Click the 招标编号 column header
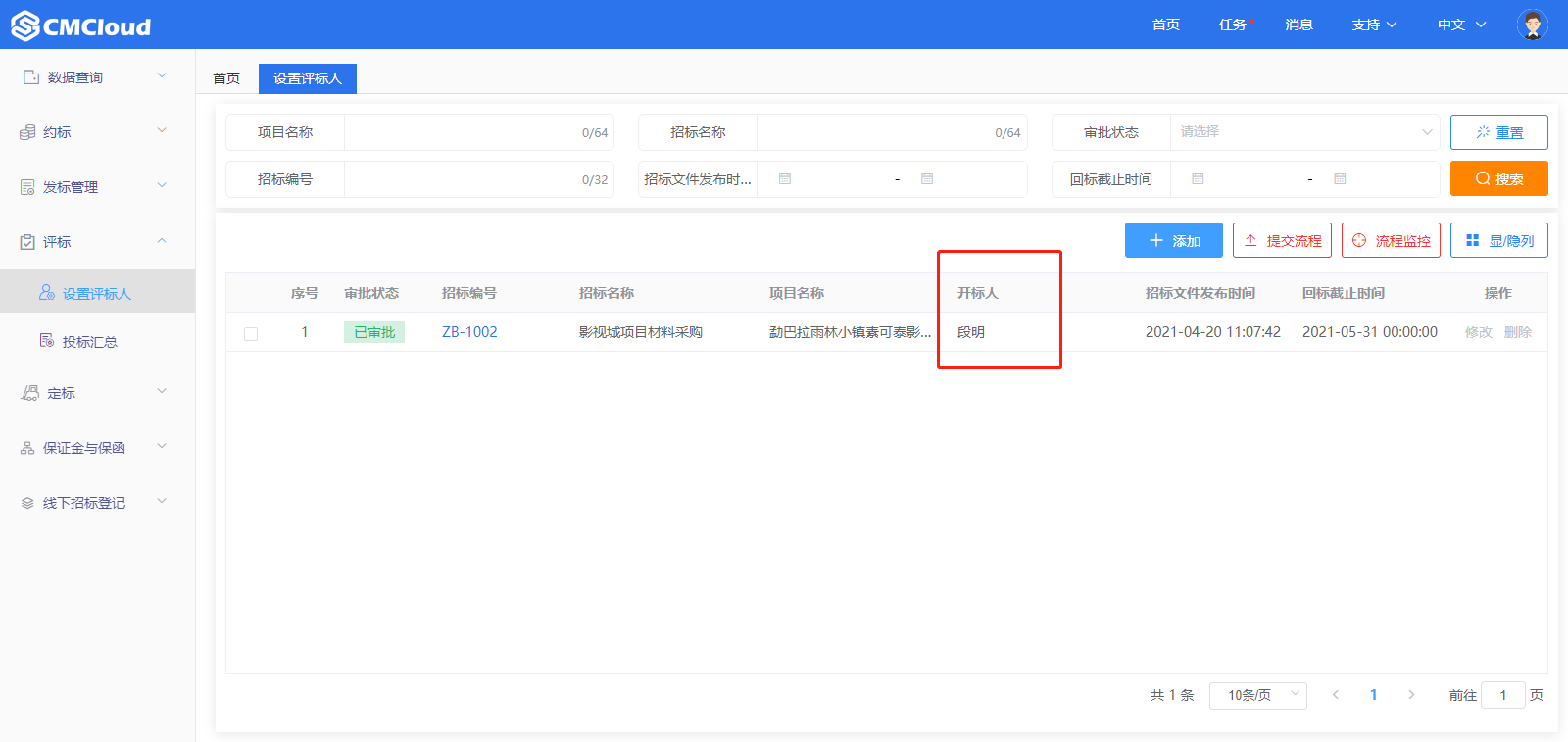Screen dimensions: 1568x742 (469, 293)
